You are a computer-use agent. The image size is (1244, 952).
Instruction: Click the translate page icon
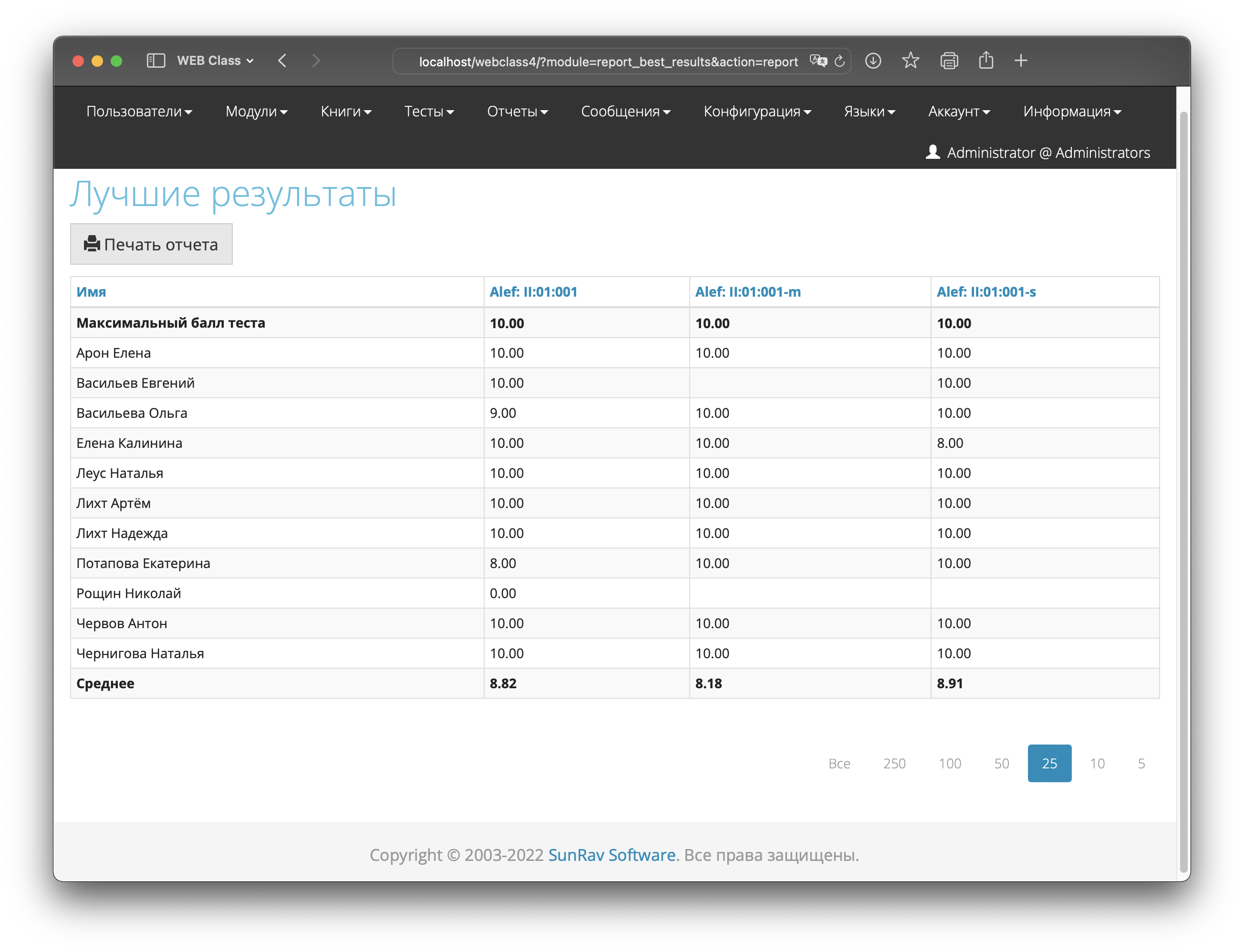[818, 61]
